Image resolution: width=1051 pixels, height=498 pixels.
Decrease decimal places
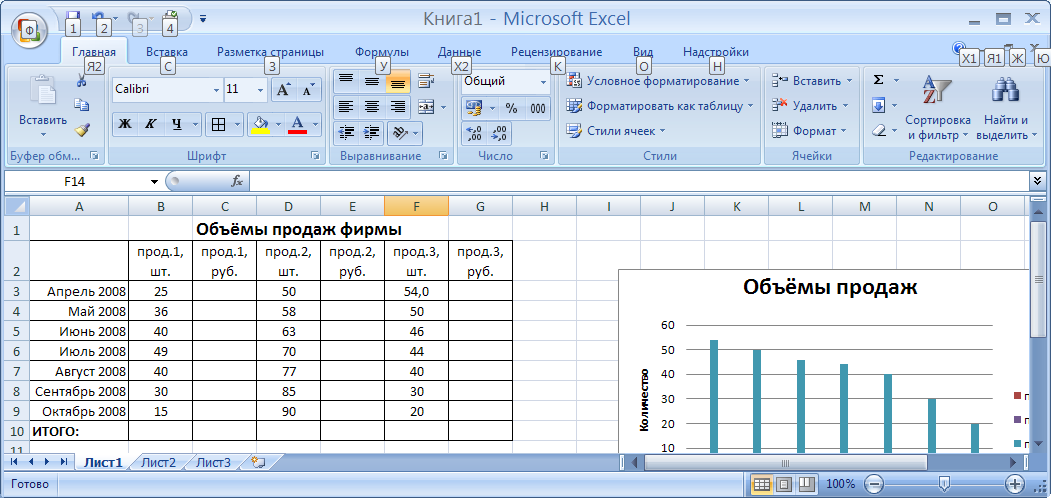(500, 134)
